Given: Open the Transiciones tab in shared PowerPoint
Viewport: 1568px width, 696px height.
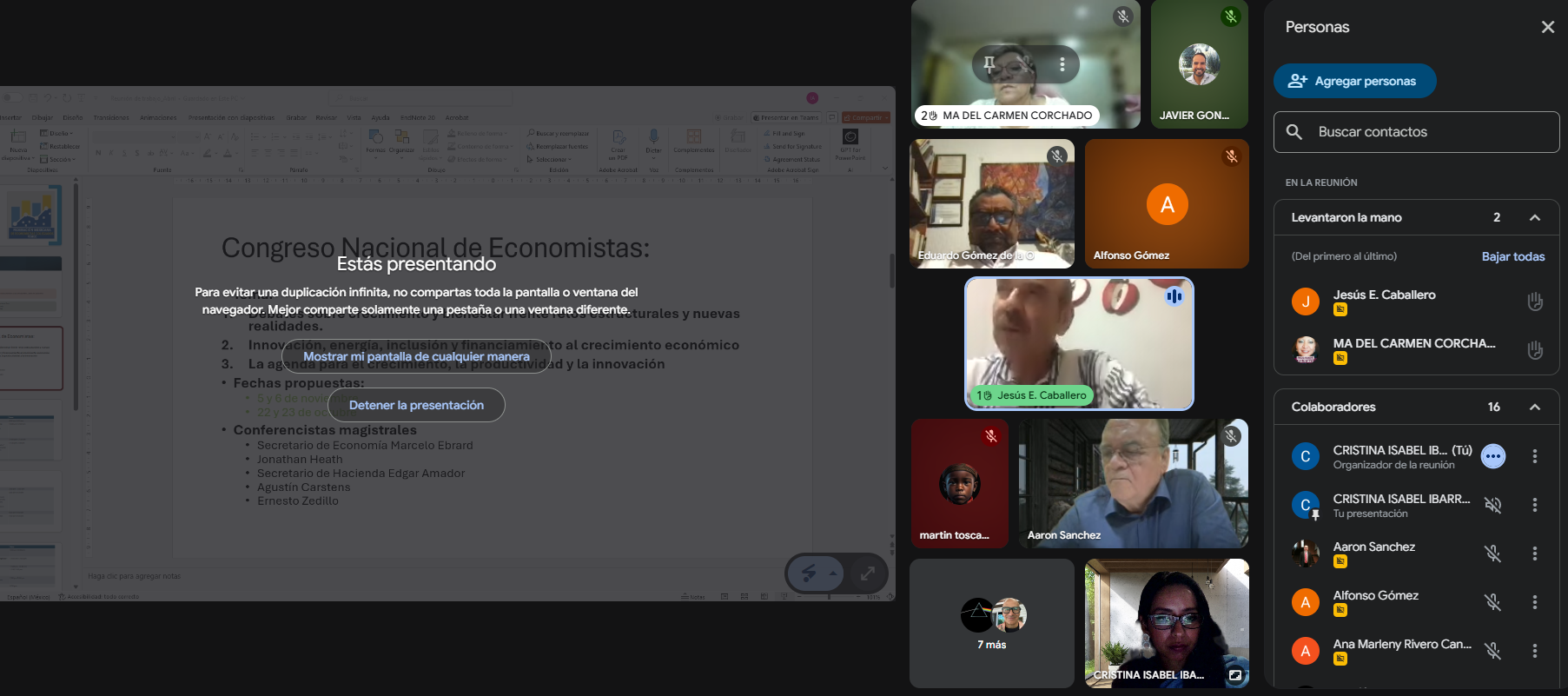Looking at the screenshot, I should point(111,117).
